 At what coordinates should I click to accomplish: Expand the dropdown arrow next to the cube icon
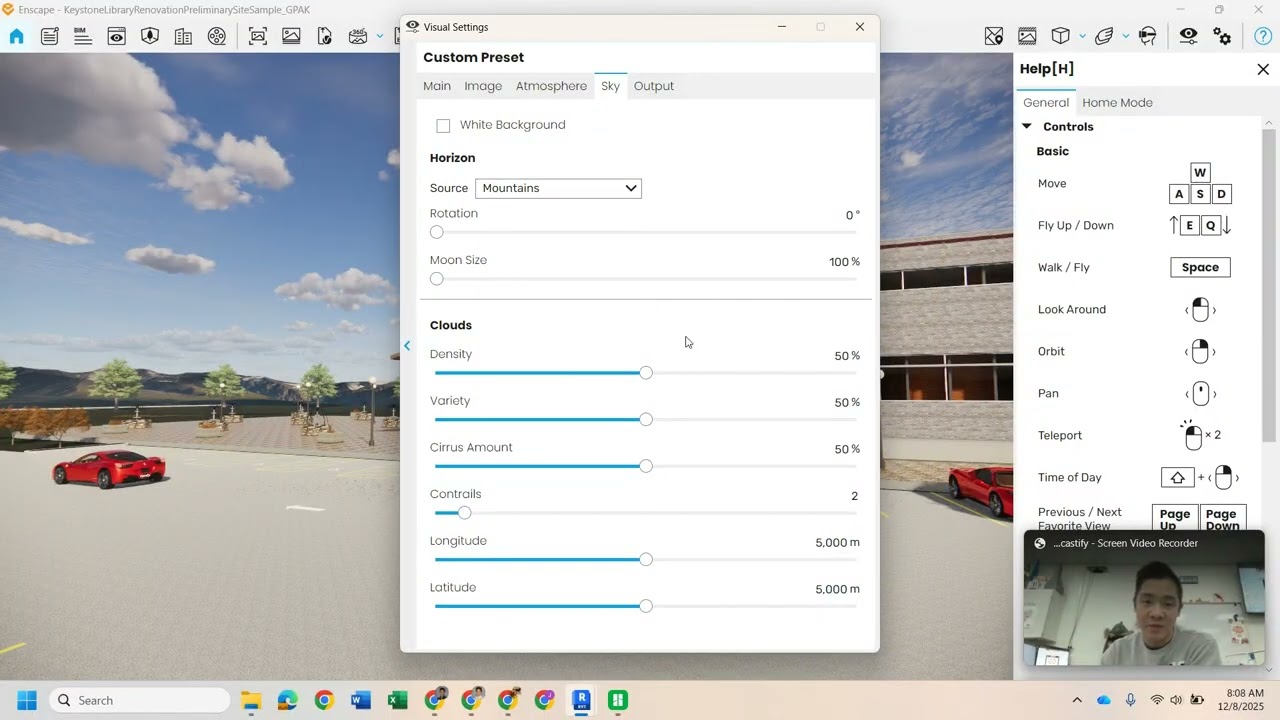pyautogui.click(x=1082, y=36)
